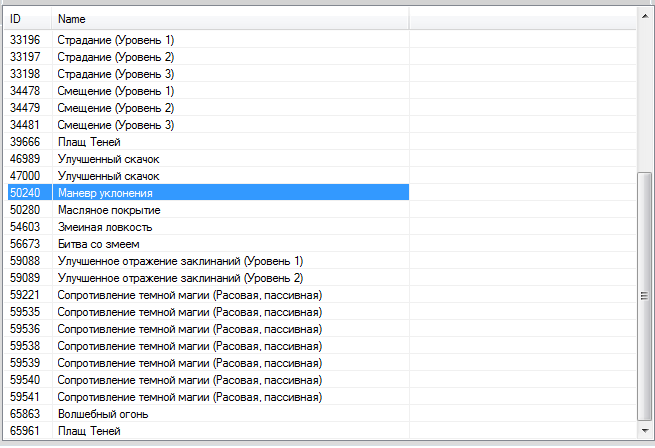The image size is (655, 448).
Task: Select the Битва со змеем entry
Action: point(98,244)
